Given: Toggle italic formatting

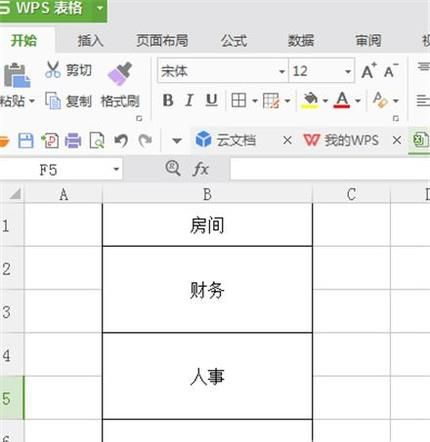Looking at the screenshot, I should [x=189, y=100].
